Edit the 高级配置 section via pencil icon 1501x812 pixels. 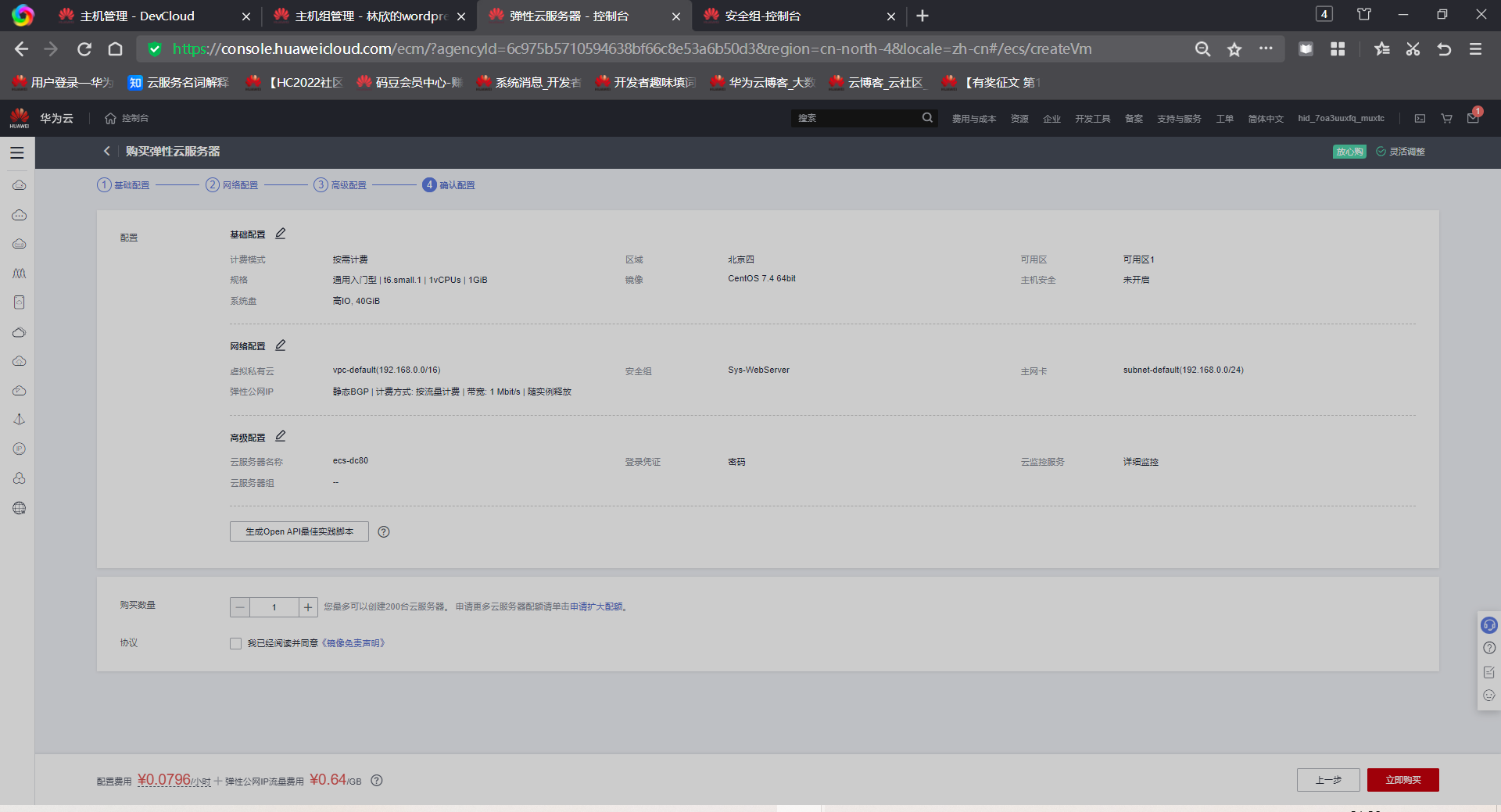point(281,436)
